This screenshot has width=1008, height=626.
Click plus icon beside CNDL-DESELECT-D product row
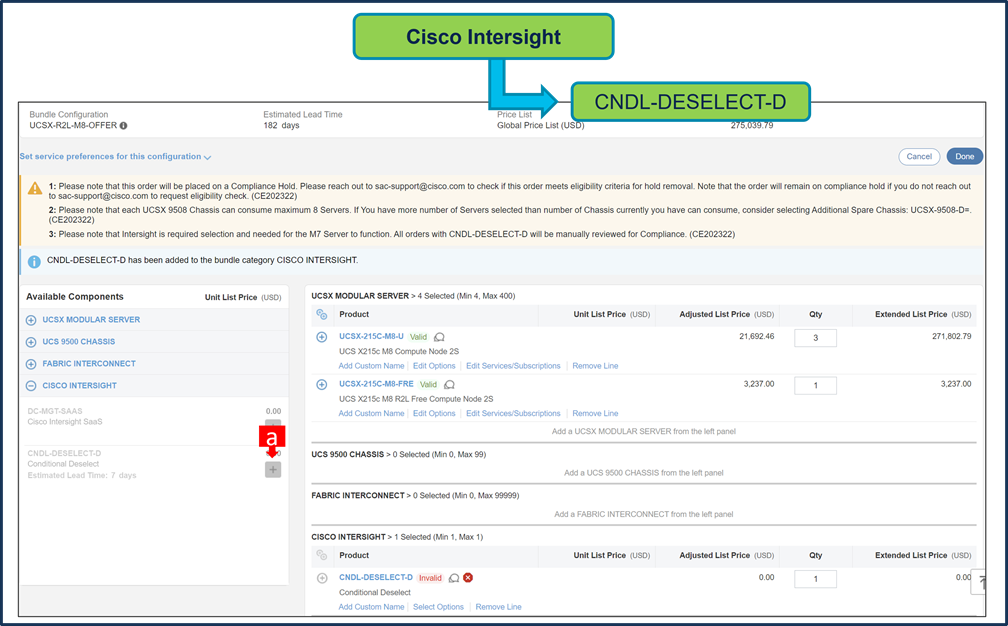322,578
